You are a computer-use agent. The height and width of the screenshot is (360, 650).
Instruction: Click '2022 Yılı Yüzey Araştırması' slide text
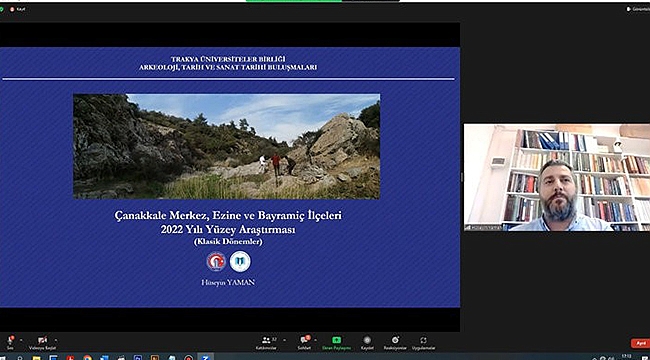228,230
